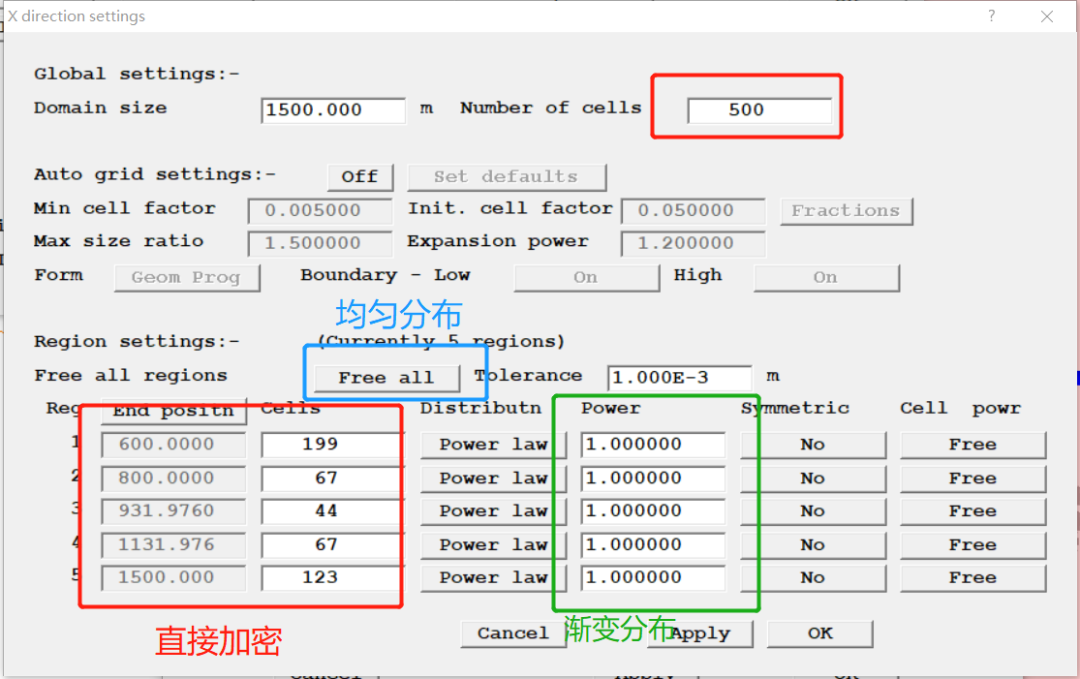Change region 5 Power law distribution

point(493,578)
